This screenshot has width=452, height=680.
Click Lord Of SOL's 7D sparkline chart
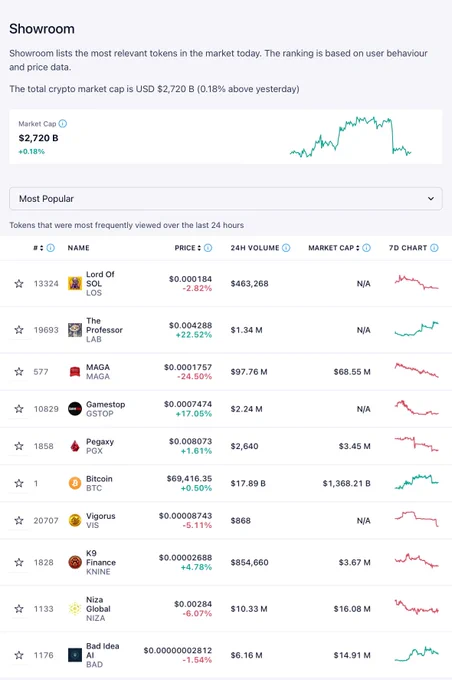pos(416,282)
